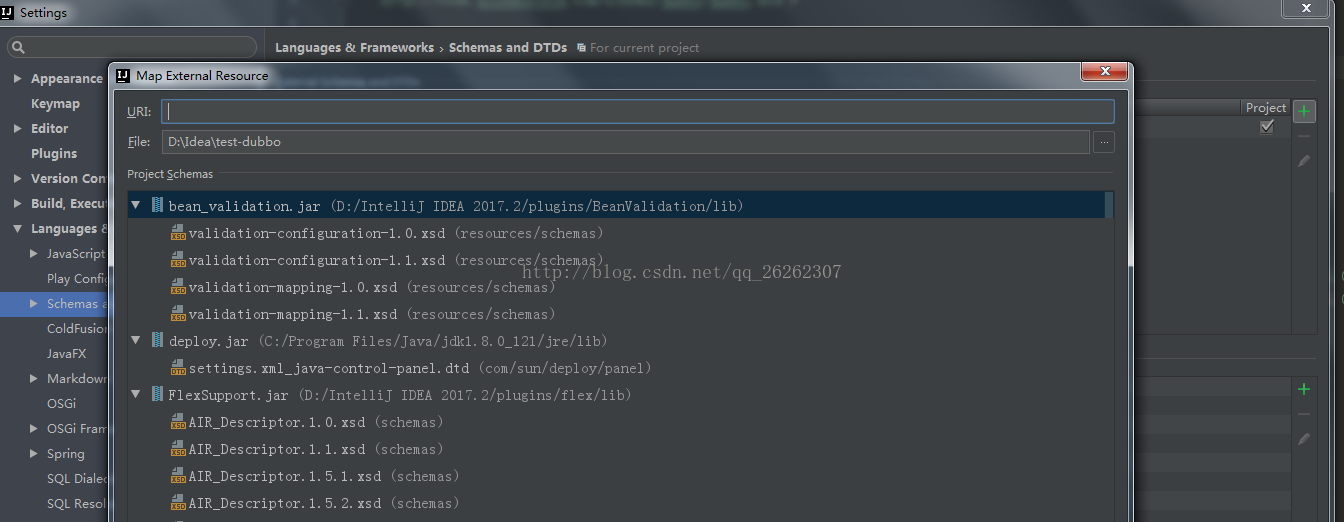The image size is (1344, 522).
Task: Click the IntelliJ logo in Map External Resource title
Action: (123, 75)
